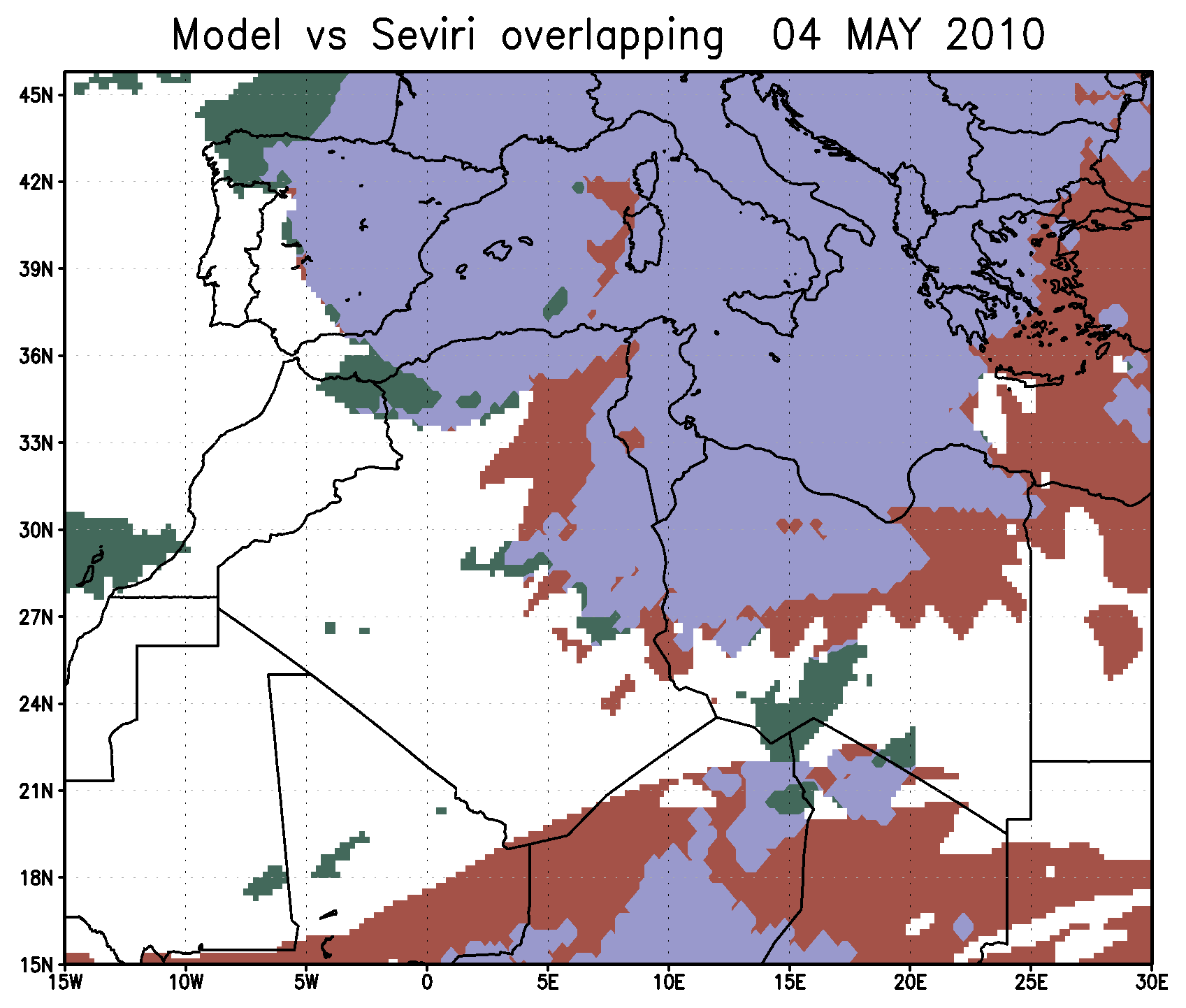This screenshot has width=1186, height=1008.
Task: Click the 5W longitude label
Action: [307, 983]
